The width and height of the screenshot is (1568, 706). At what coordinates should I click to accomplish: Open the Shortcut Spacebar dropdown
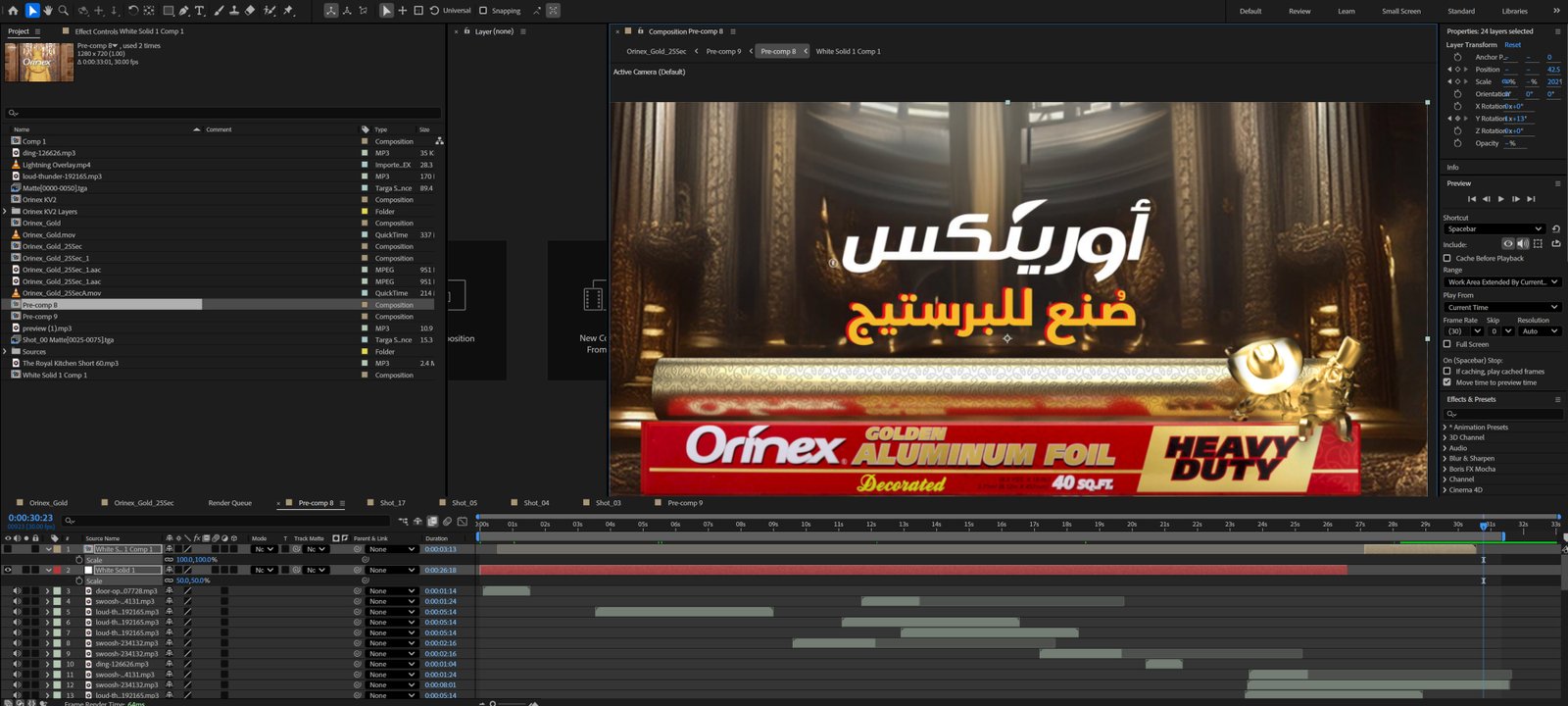point(1494,228)
